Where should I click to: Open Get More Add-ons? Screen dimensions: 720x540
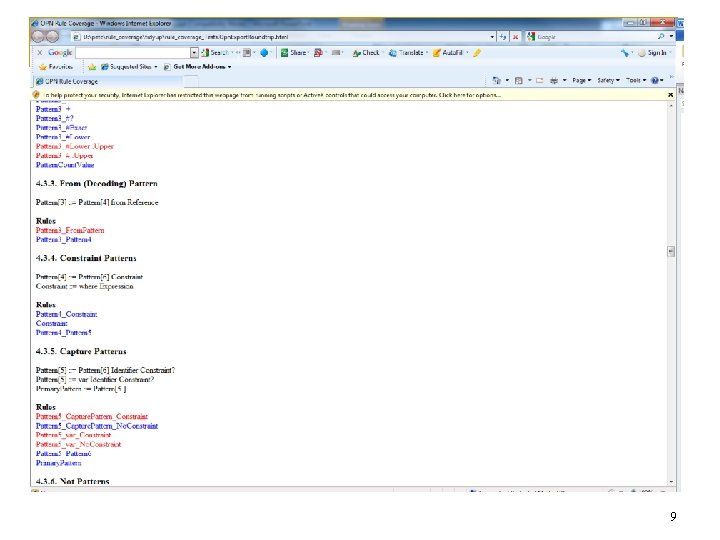[198, 67]
